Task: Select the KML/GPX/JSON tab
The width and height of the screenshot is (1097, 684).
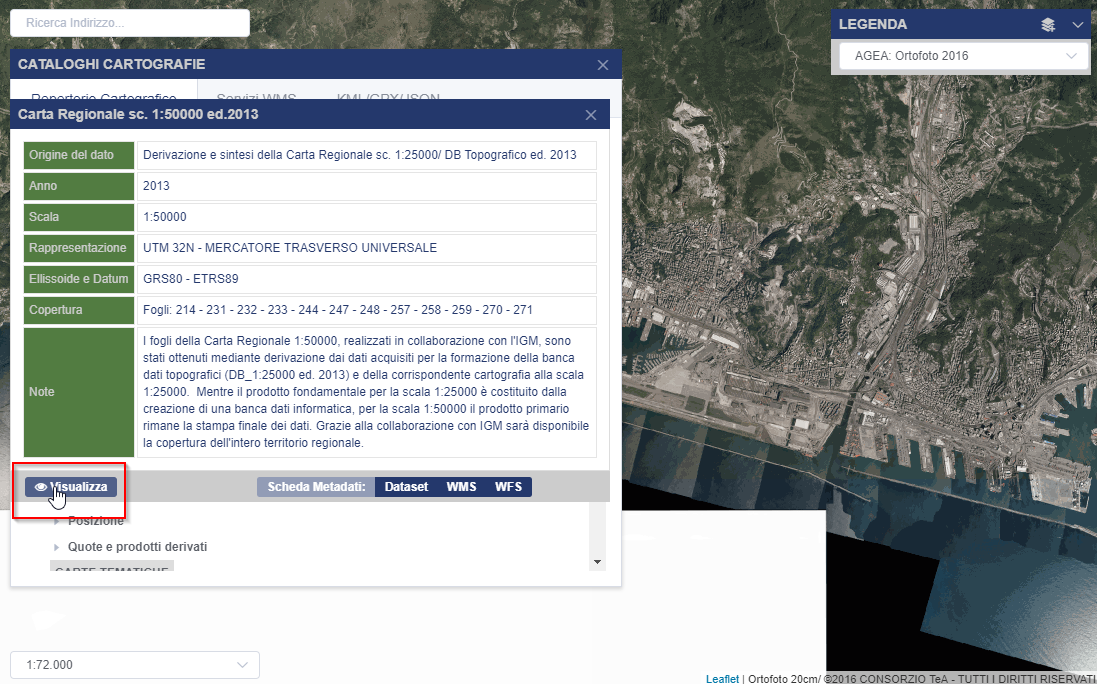Action: coord(388,95)
